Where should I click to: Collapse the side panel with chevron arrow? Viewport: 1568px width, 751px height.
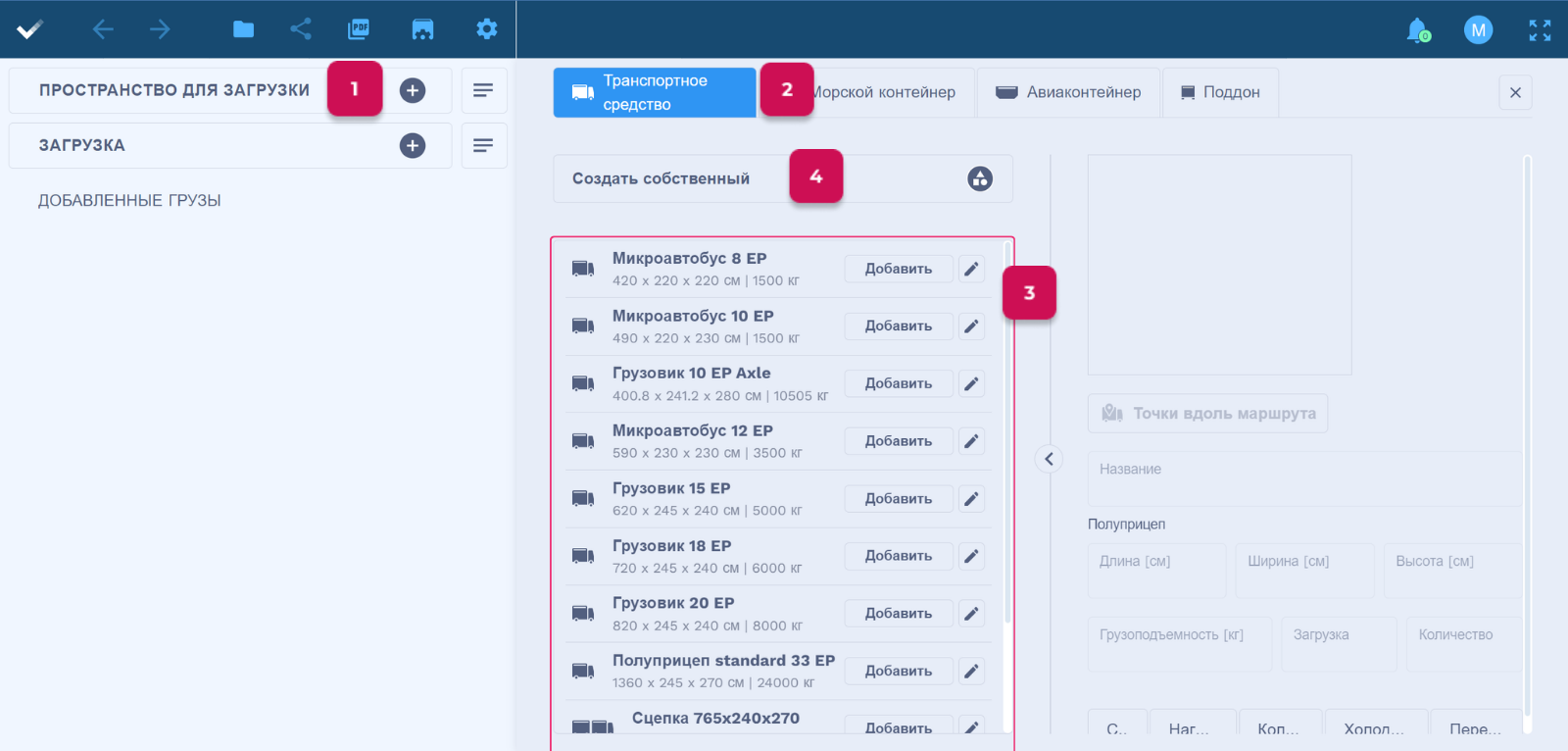click(x=1049, y=459)
